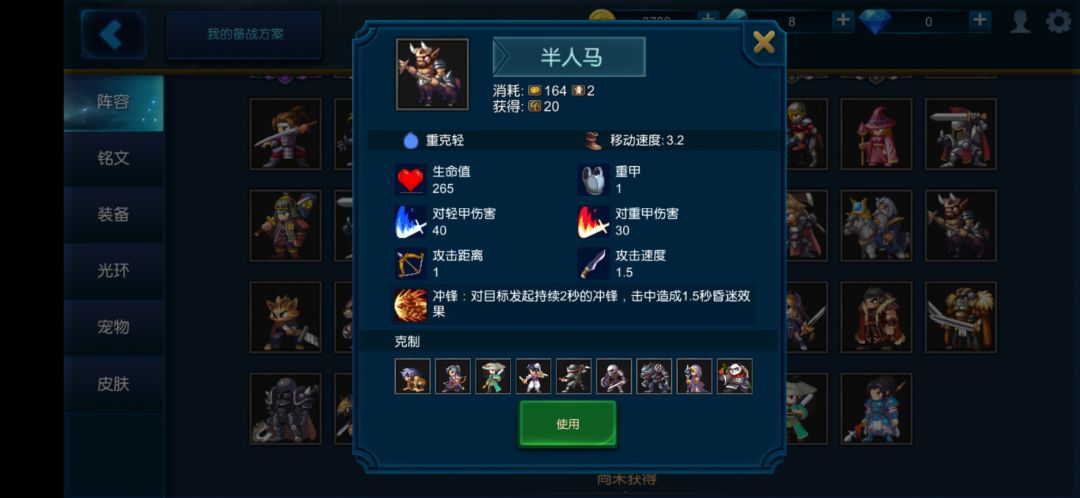Click the green 使用 button
This screenshot has width=1080, height=498.
[x=568, y=424]
